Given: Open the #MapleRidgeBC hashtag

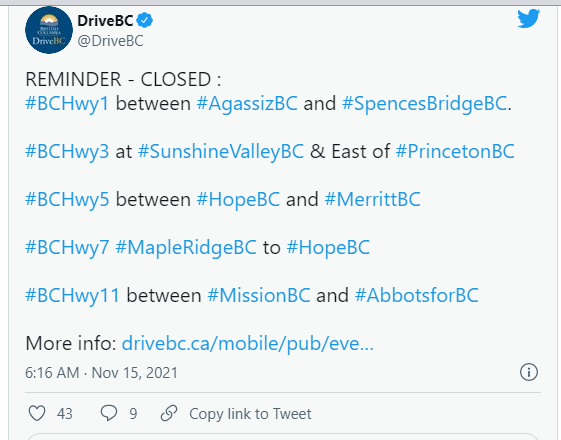Looking at the screenshot, I should pyautogui.click(x=186, y=248).
